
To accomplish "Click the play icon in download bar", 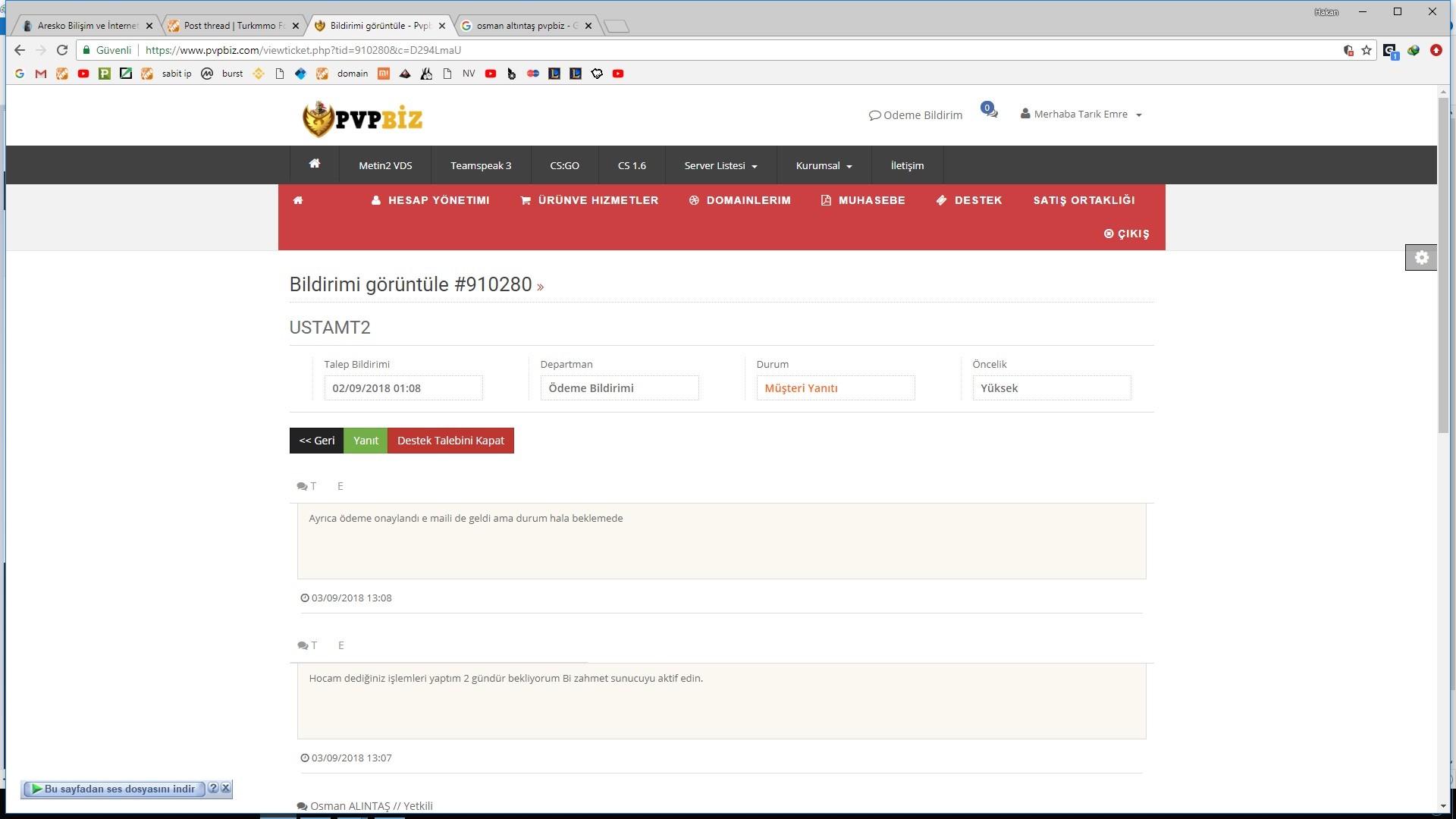I will click(x=36, y=789).
